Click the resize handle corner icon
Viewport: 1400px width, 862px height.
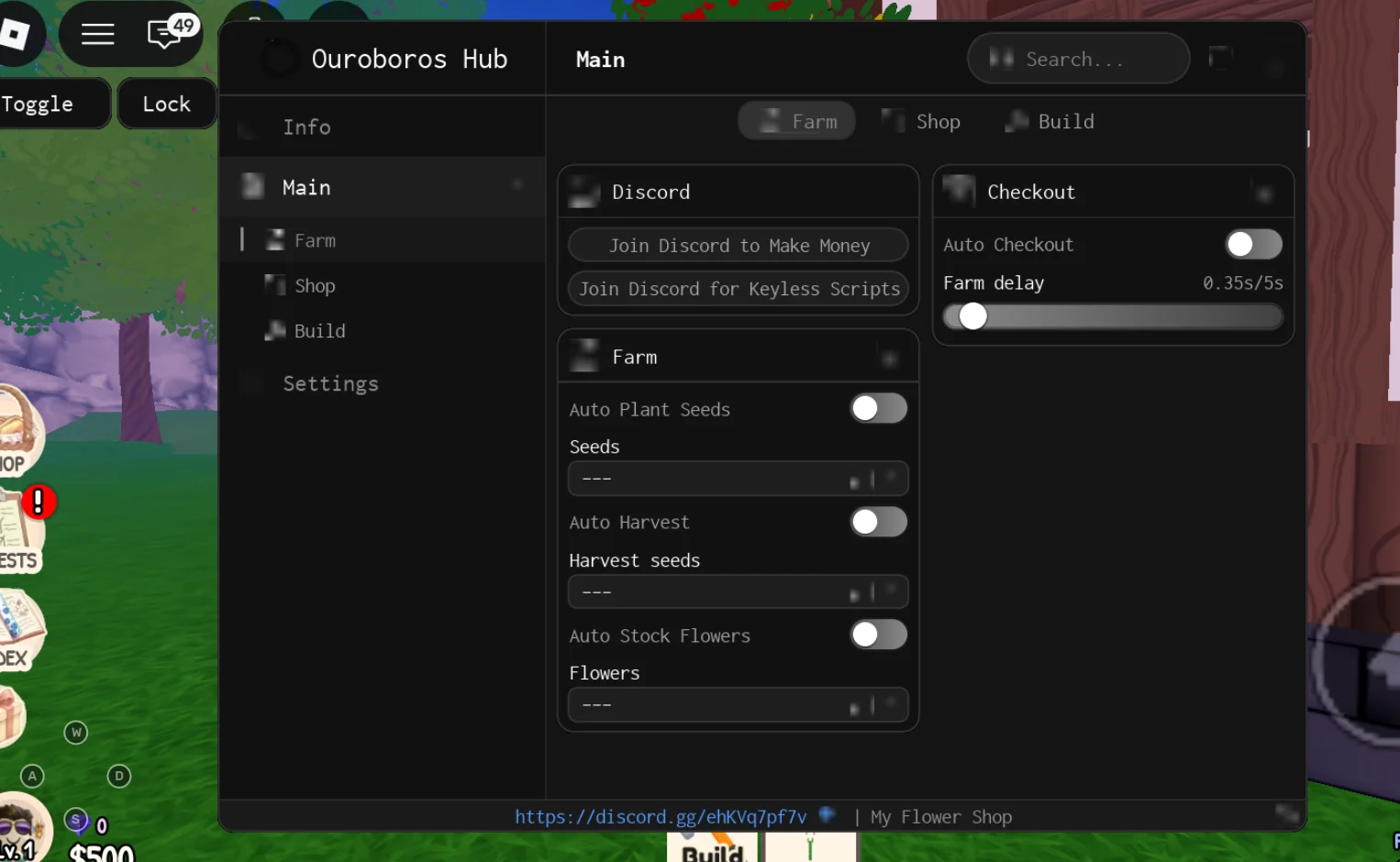tap(1287, 813)
